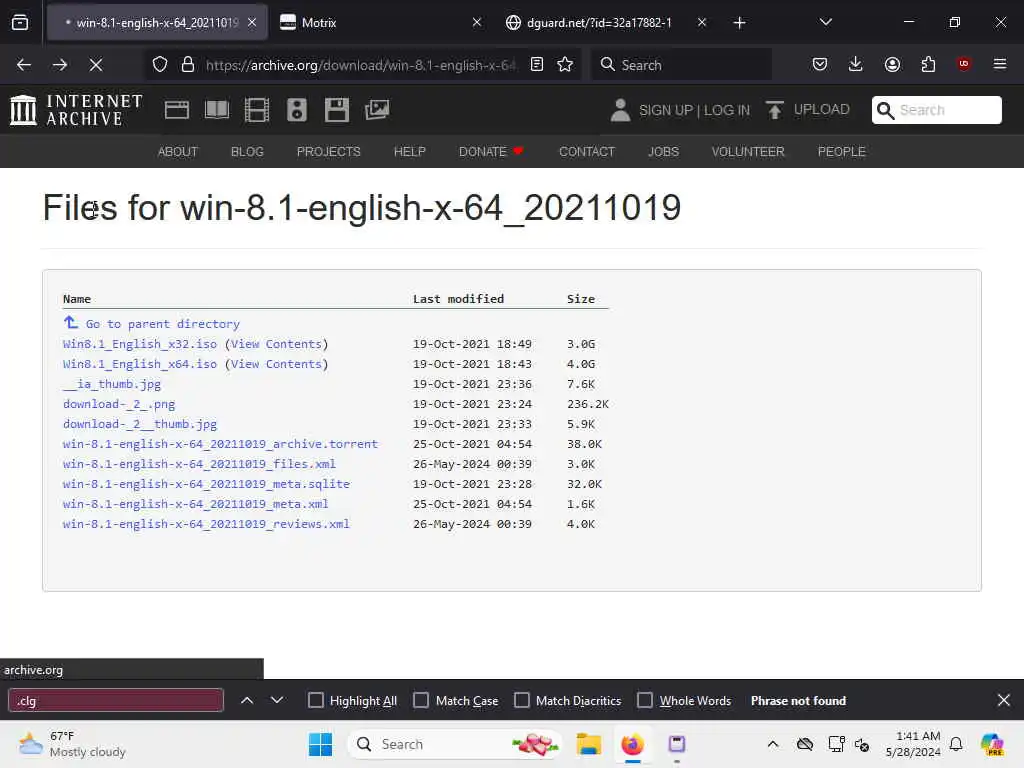
Task: Open the weather widget on taskbar
Action: (x=72, y=744)
